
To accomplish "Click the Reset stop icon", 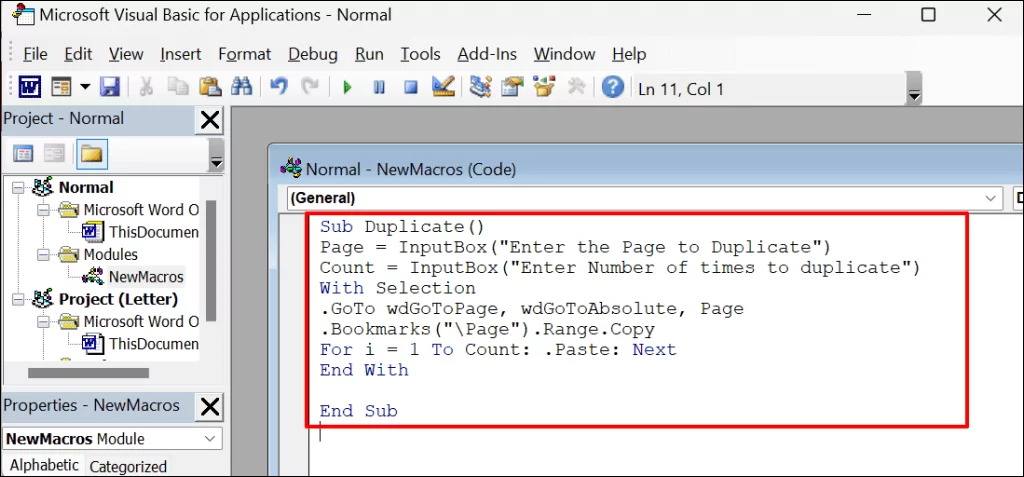I will tap(411, 87).
